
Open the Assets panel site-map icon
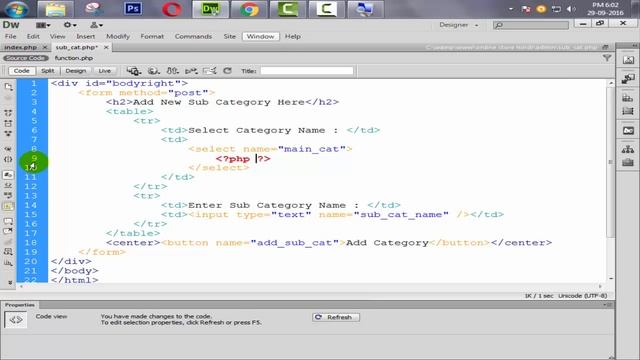pos(628,149)
